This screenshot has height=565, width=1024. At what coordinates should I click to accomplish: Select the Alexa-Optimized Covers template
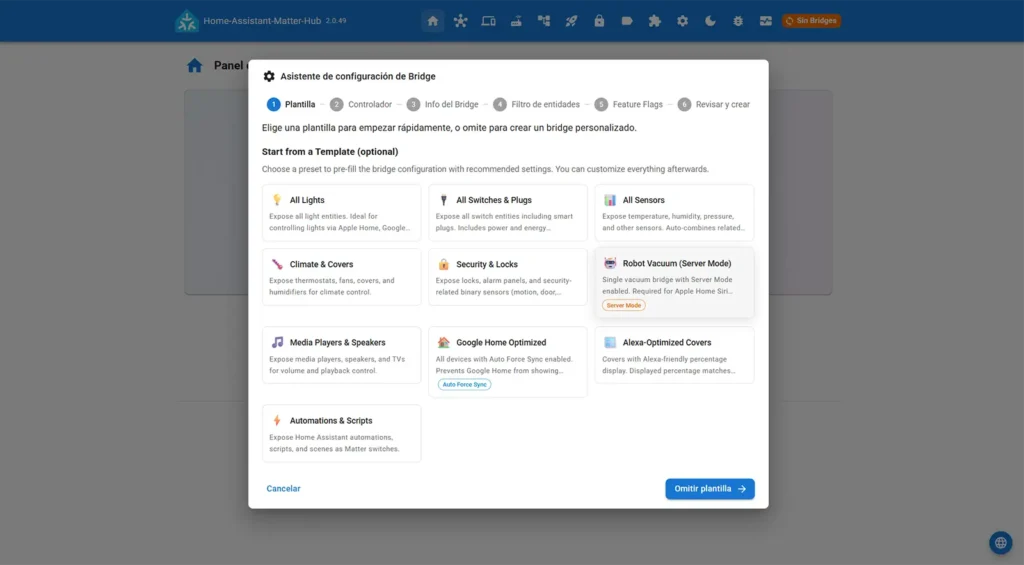pos(674,355)
